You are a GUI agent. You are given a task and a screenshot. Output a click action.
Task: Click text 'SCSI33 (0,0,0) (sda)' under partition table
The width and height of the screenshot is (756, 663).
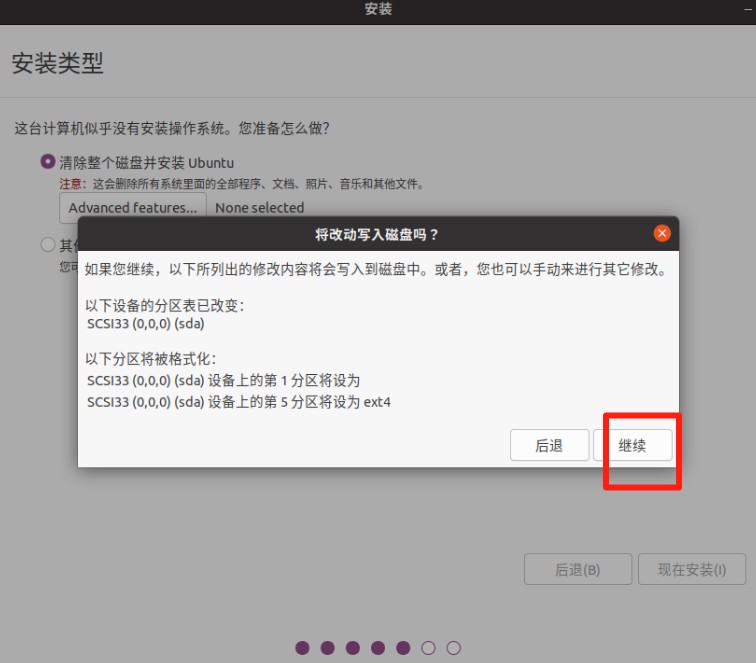pyautogui.click(x=146, y=324)
